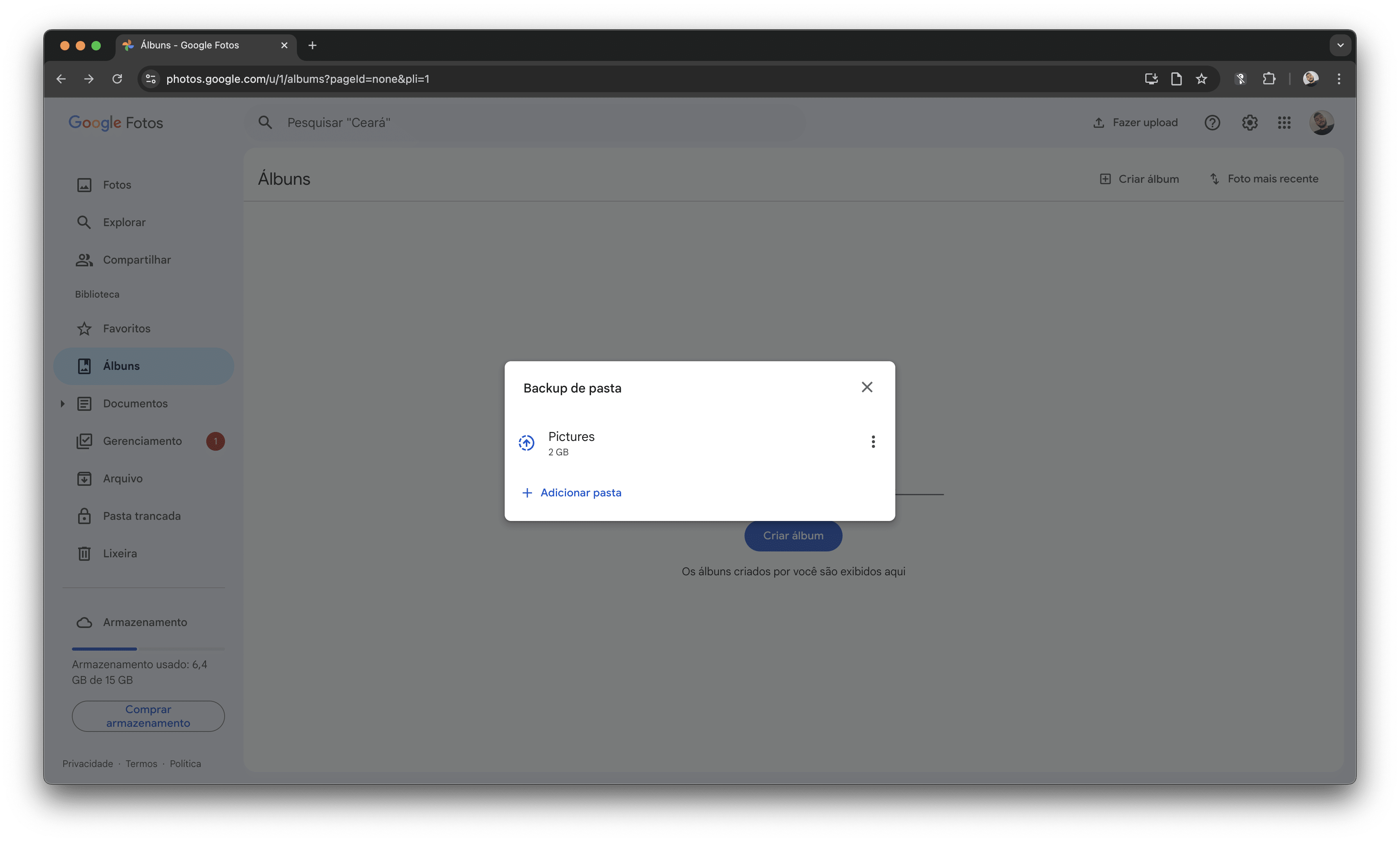This screenshot has width=1400, height=842.
Task: Open Fotos in the sidebar
Action: (x=144, y=185)
